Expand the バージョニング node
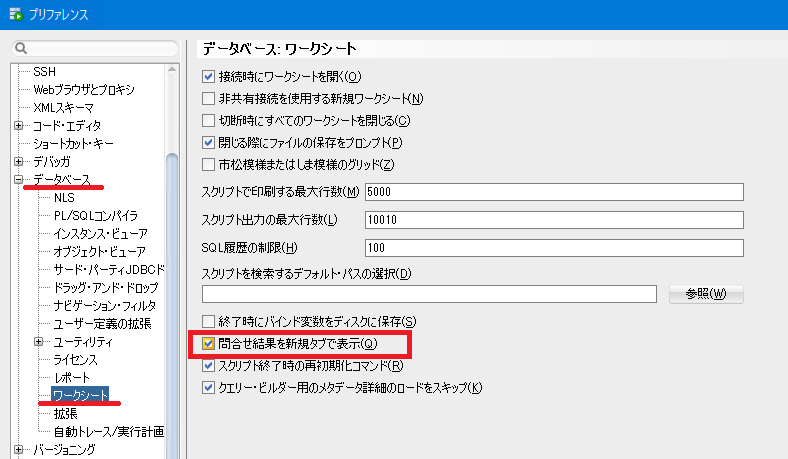Screen dimensions: 788x459 (x=19, y=449)
